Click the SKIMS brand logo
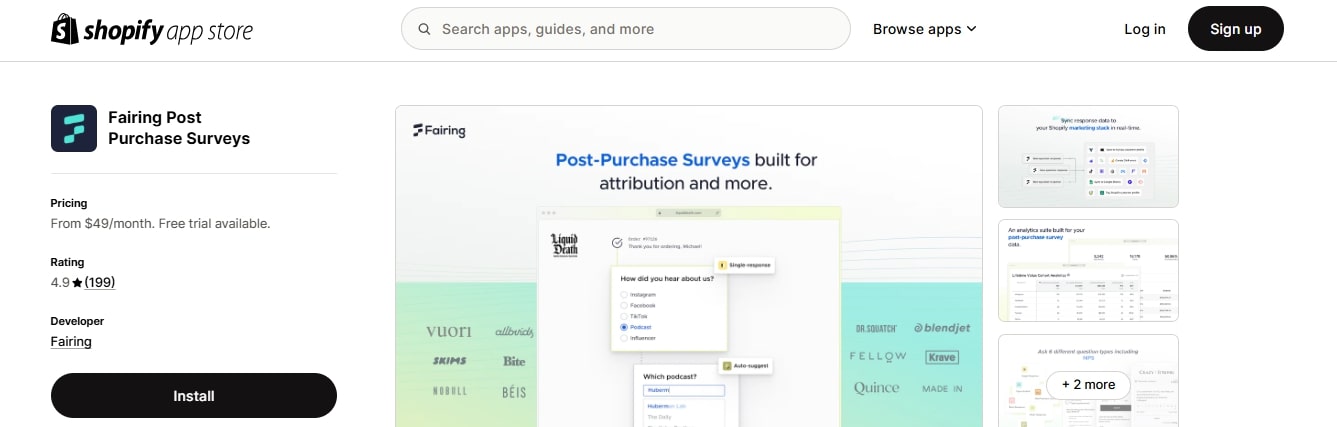 tap(449, 360)
